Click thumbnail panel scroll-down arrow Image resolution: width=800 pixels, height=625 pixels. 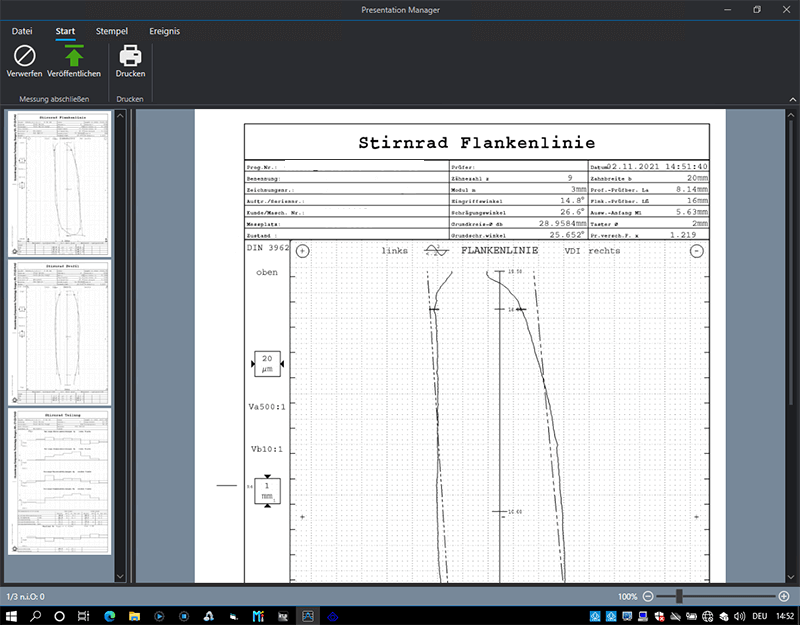[120, 577]
